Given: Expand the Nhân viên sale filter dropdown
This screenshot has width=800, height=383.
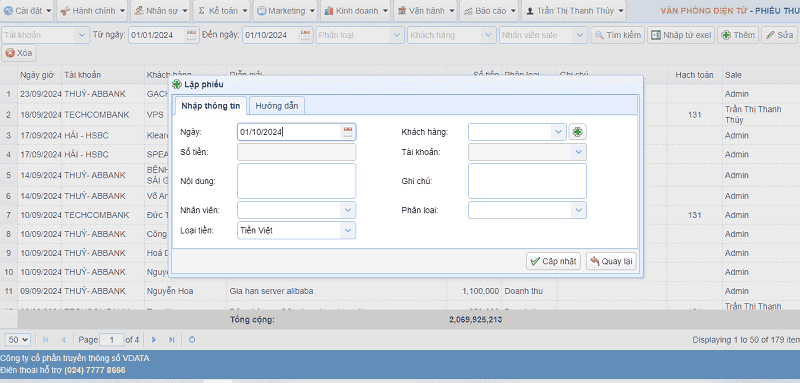Looking at the screenshot, I should [x=580, y=35].
